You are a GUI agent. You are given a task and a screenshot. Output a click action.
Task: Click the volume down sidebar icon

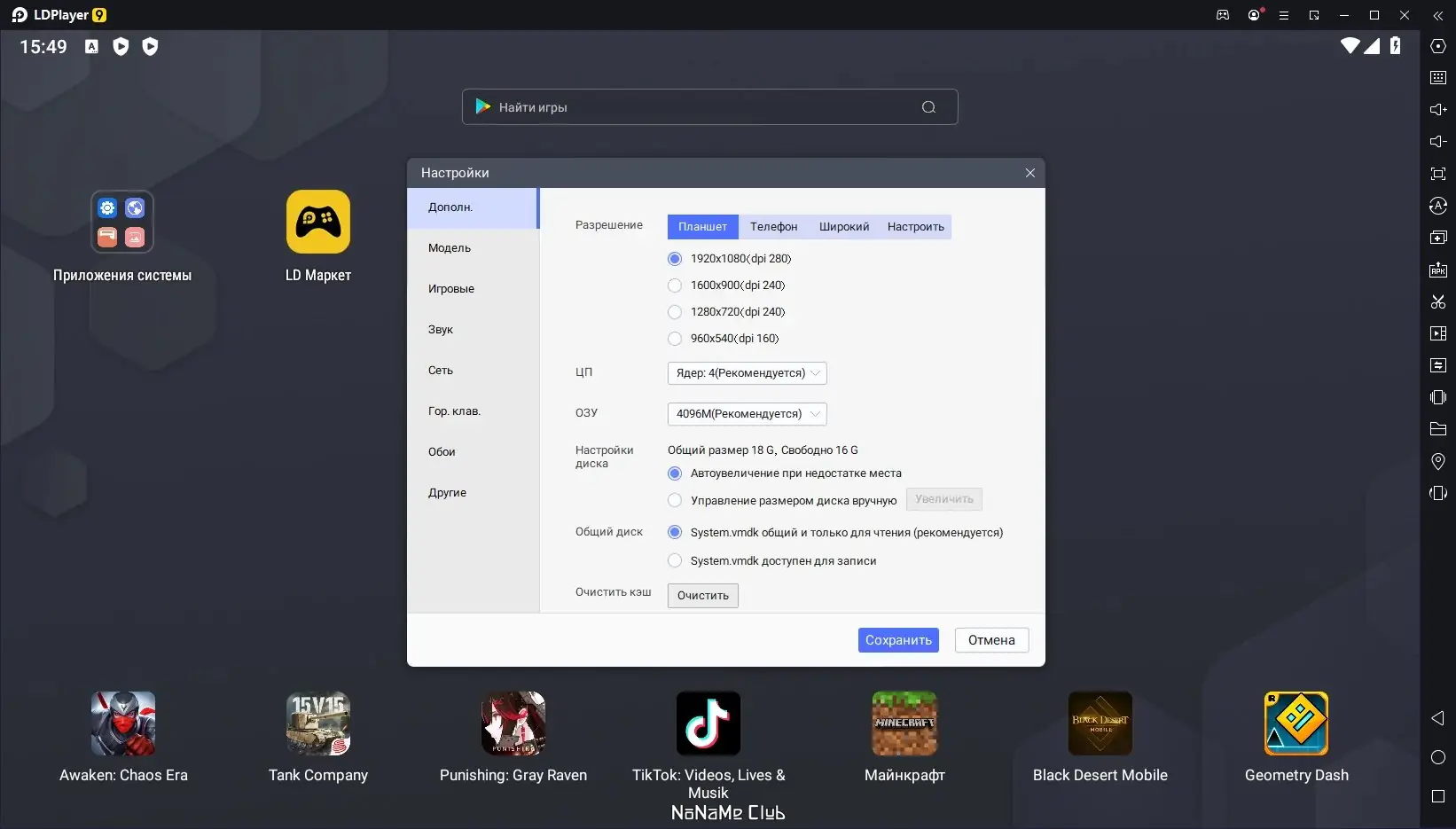pos(1438,142)
